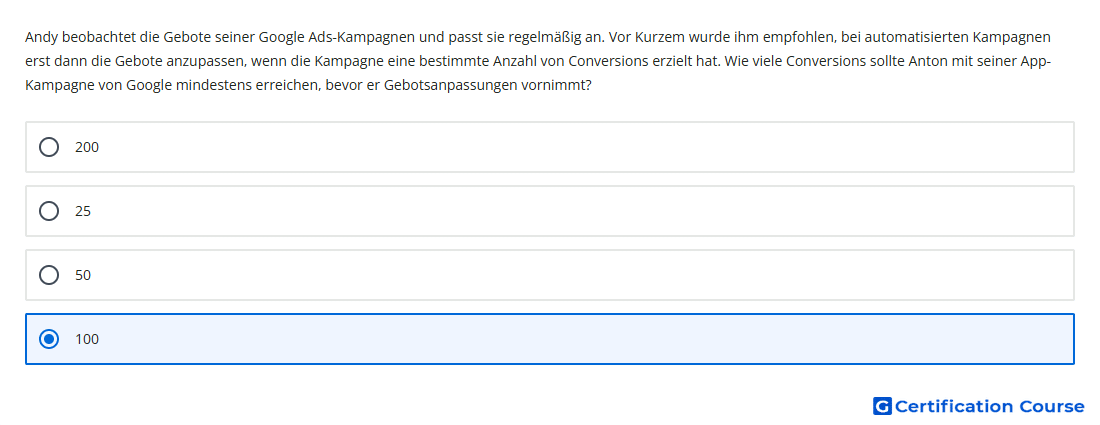This screenshot has height=425, width=1100.
Task: Click the '100' answer label text
Action: (x=87, y=339)
